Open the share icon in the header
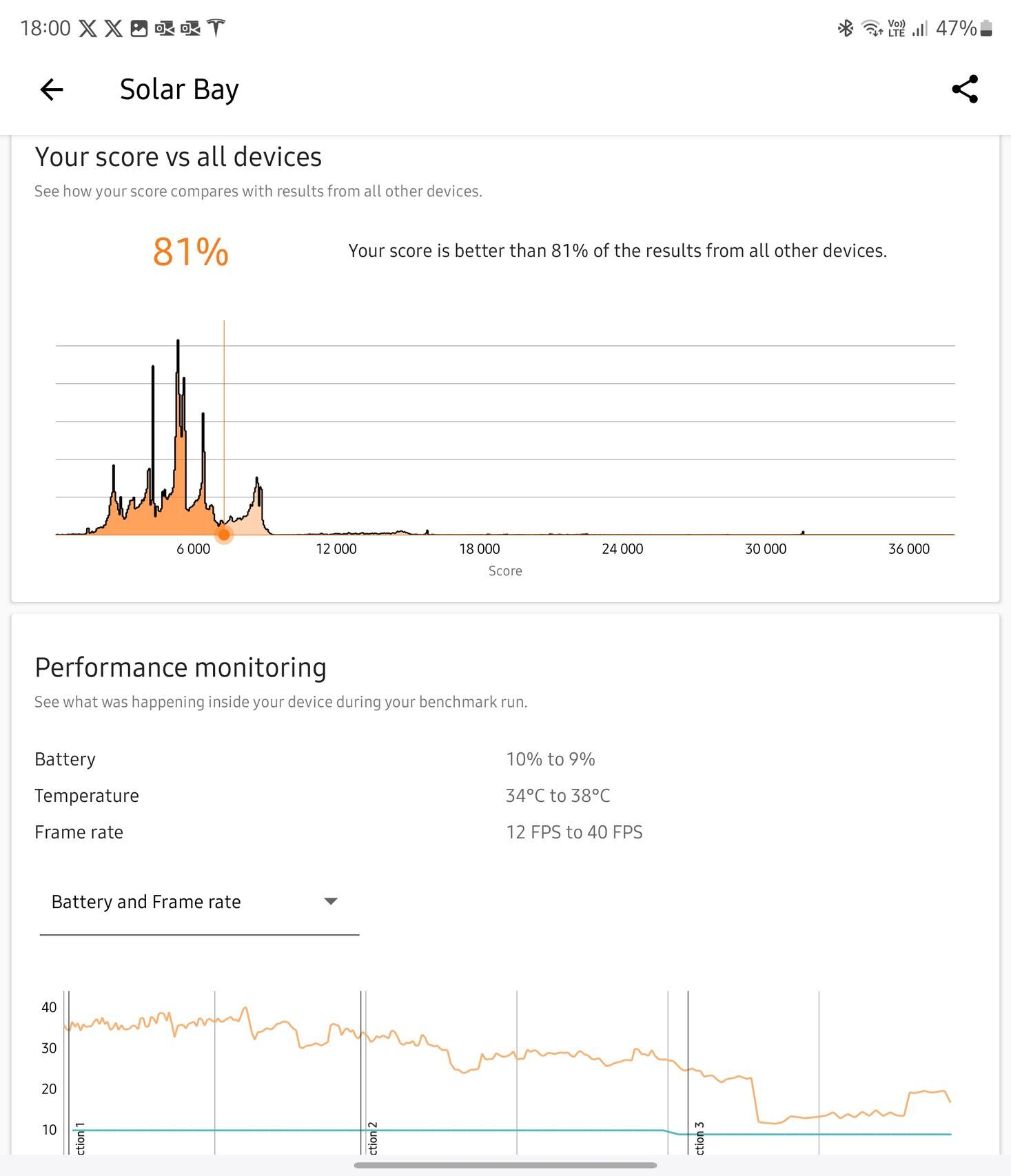This screenshot has height=1176, width=1011. pos(964,90)
